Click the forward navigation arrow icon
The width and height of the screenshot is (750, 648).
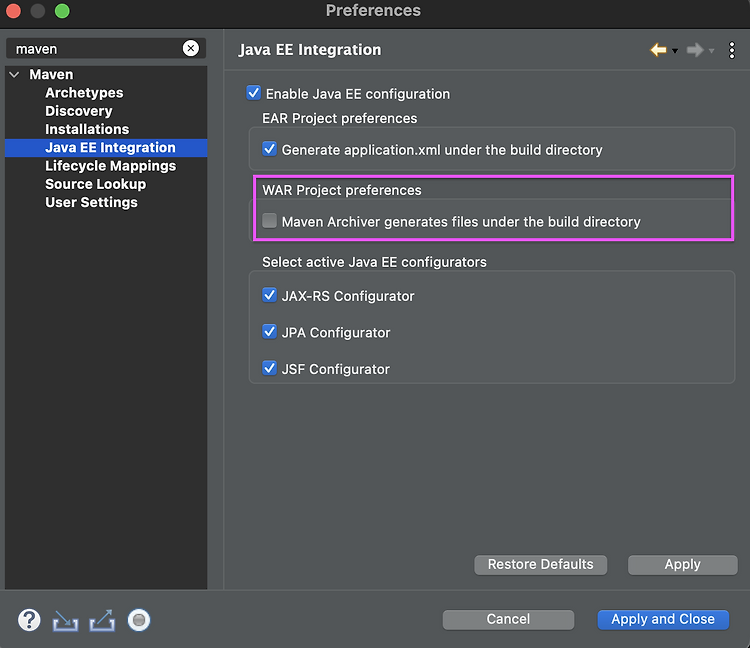695,50
